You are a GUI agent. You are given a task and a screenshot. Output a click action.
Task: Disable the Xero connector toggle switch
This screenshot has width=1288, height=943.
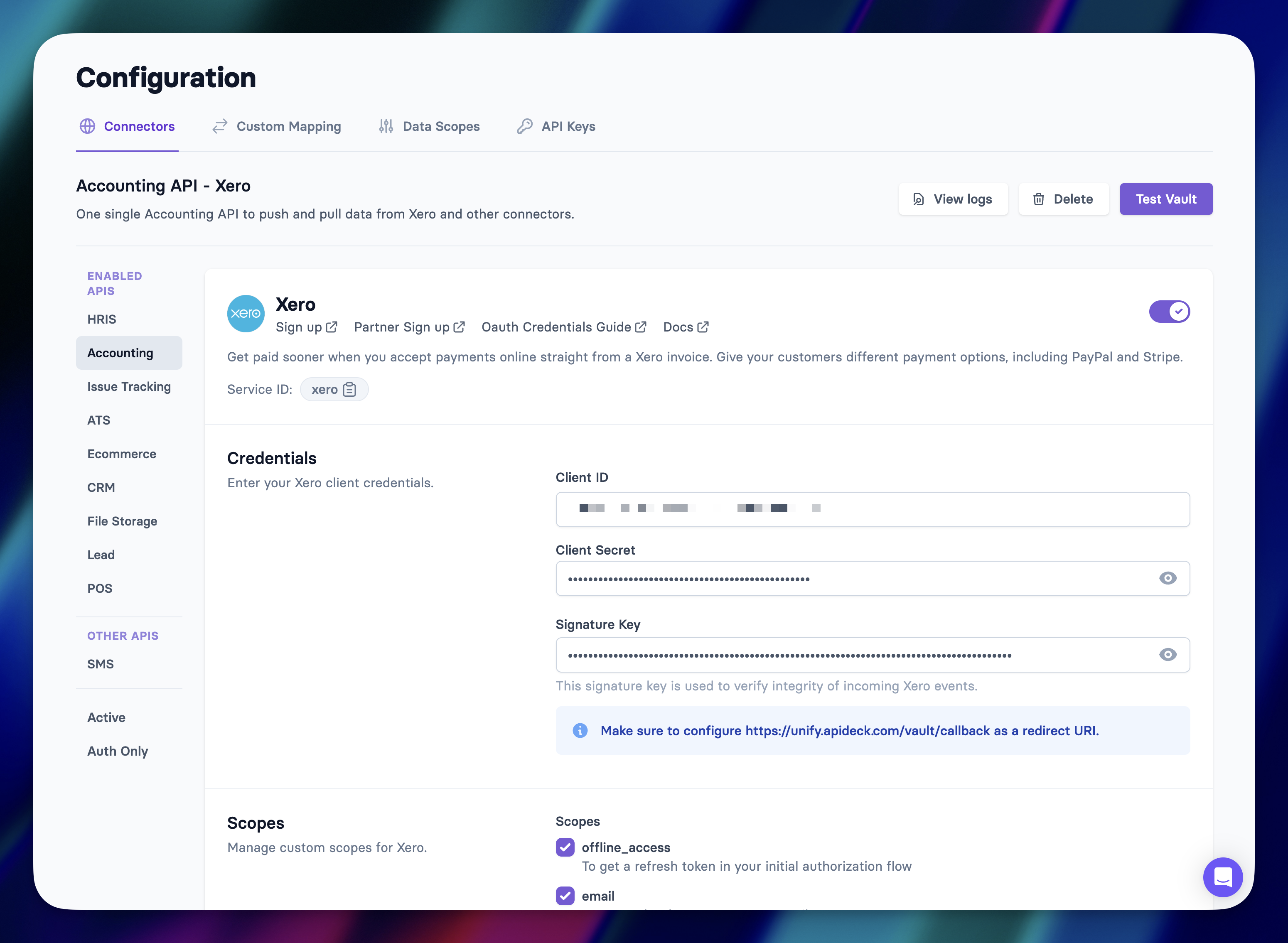coord(1169,312)
